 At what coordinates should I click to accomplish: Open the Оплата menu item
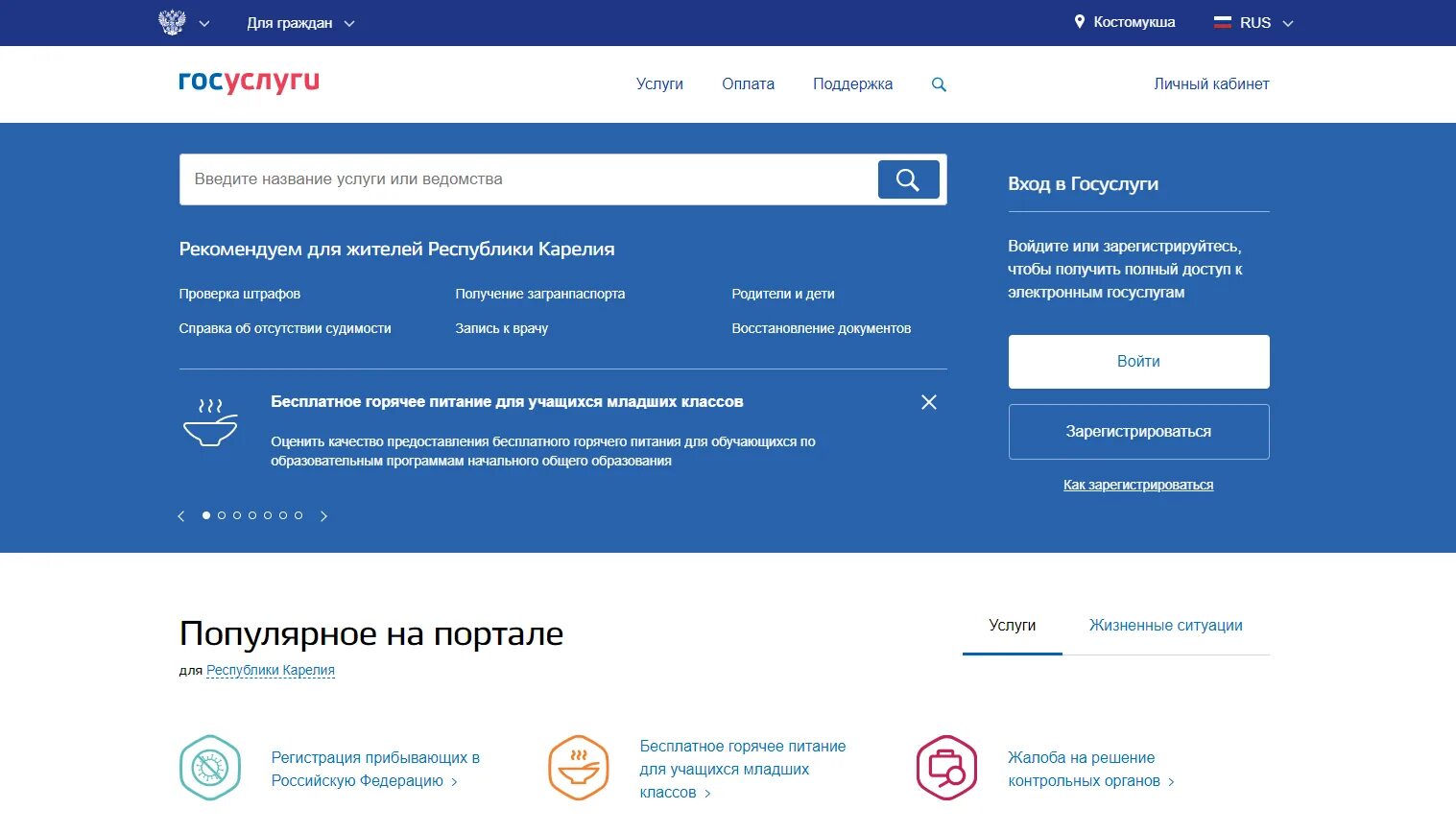[748, 83]
